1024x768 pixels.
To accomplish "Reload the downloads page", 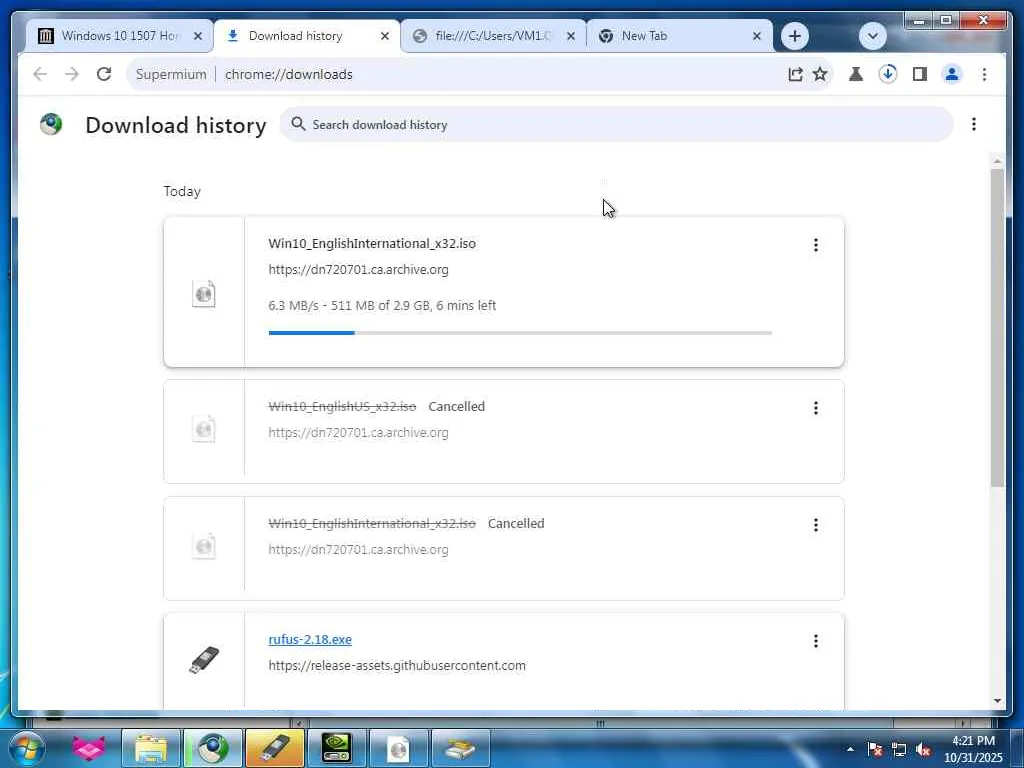I will coord(104,74).
